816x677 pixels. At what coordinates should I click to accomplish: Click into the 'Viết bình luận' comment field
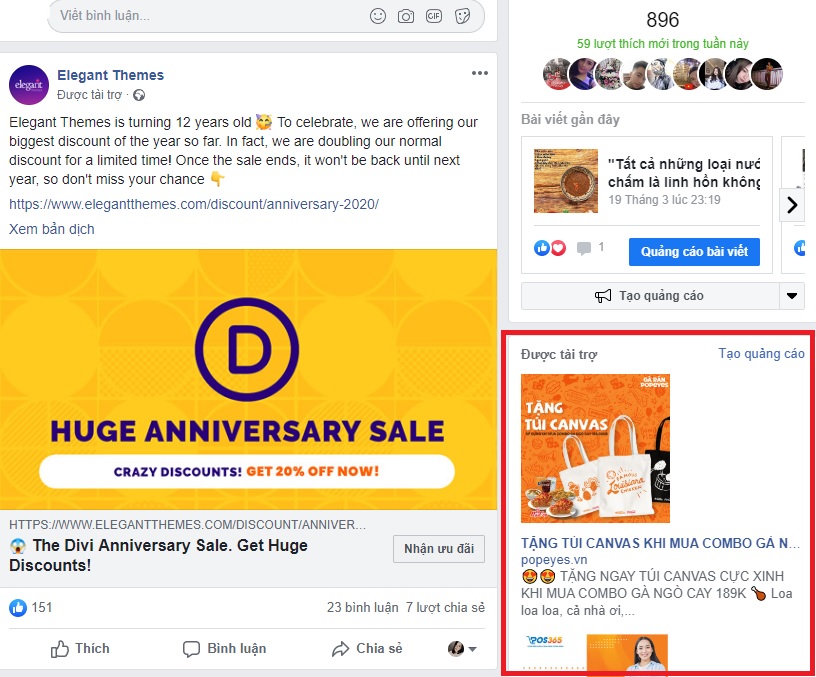pyautogui.click(x=266, y=16)
